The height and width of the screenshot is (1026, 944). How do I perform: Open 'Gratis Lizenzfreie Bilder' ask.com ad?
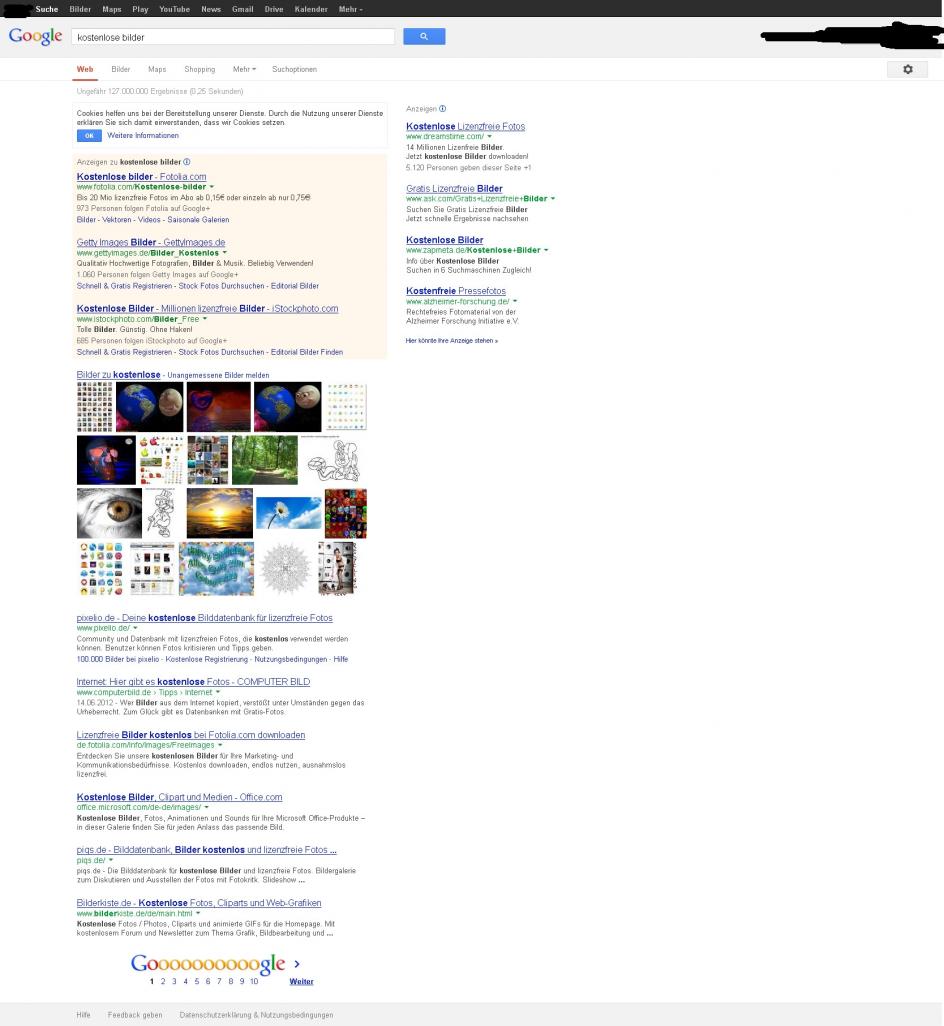pyautogui.click(x=454, y=188)
